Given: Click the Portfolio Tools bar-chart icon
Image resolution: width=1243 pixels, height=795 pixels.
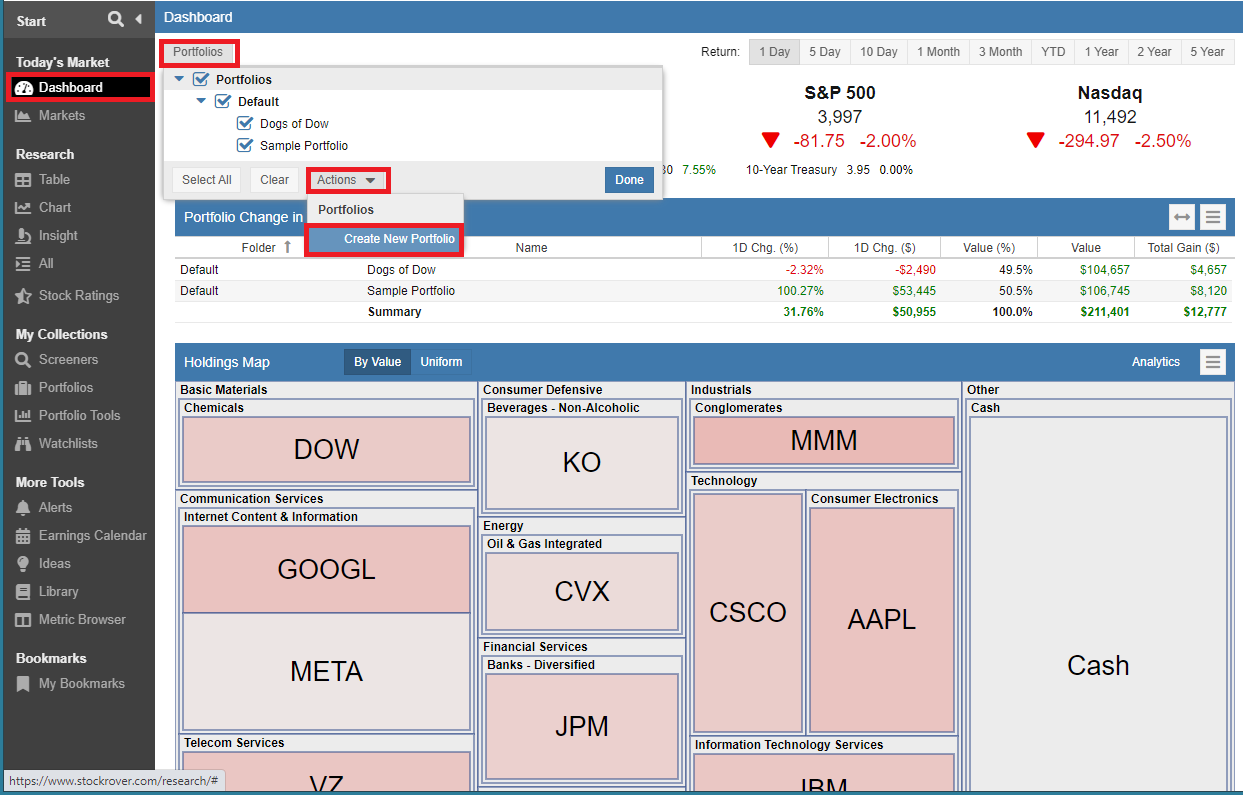Looking at the screenshot, I should pyautogui.click(x=24, y=416).
